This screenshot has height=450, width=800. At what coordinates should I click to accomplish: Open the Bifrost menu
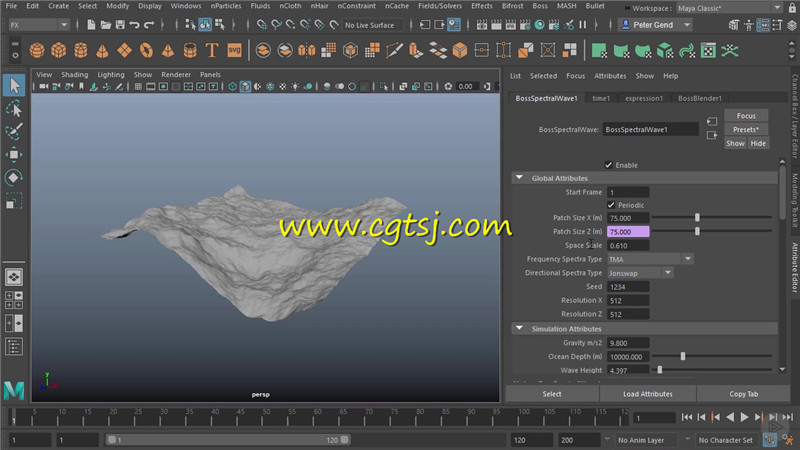[x=512, y=6]
